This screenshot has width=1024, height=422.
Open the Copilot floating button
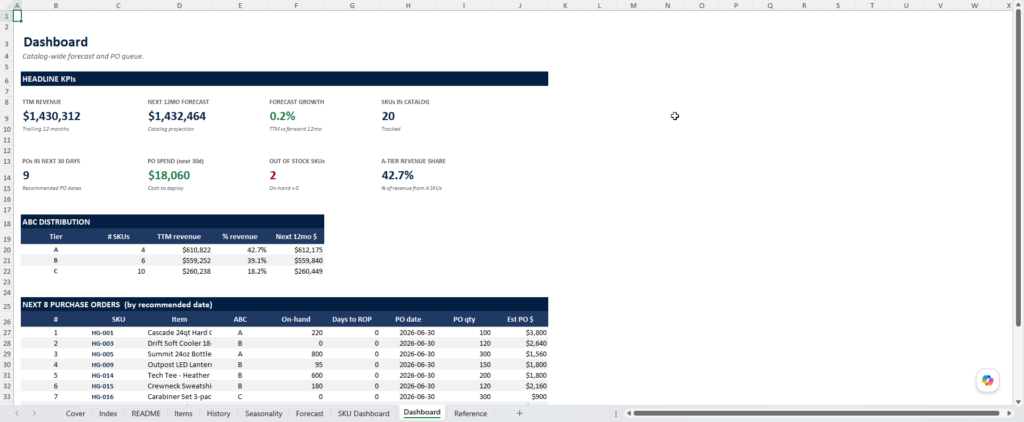987,380
